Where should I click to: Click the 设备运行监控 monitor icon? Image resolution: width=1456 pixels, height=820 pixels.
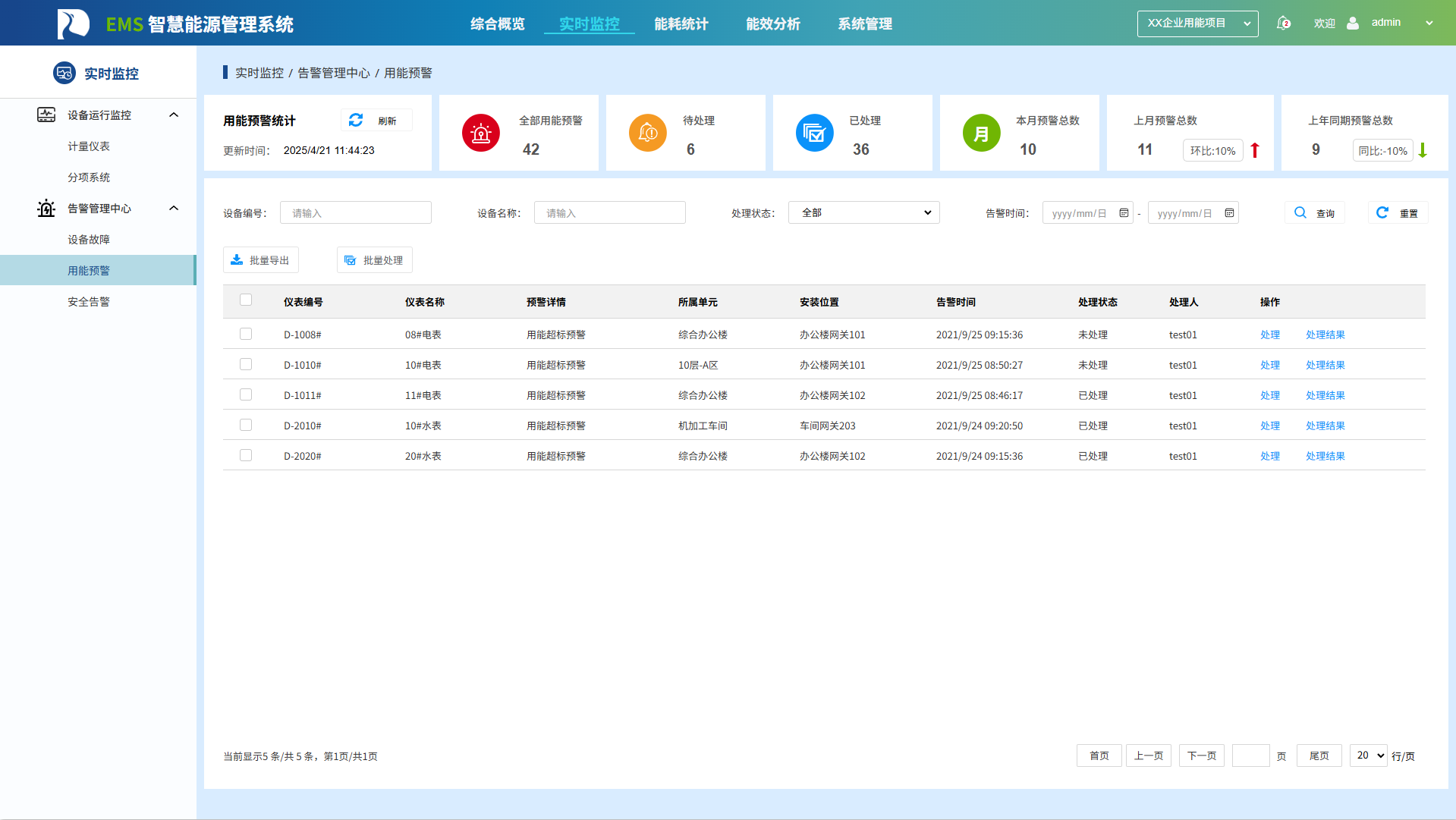tap(46, 115)
